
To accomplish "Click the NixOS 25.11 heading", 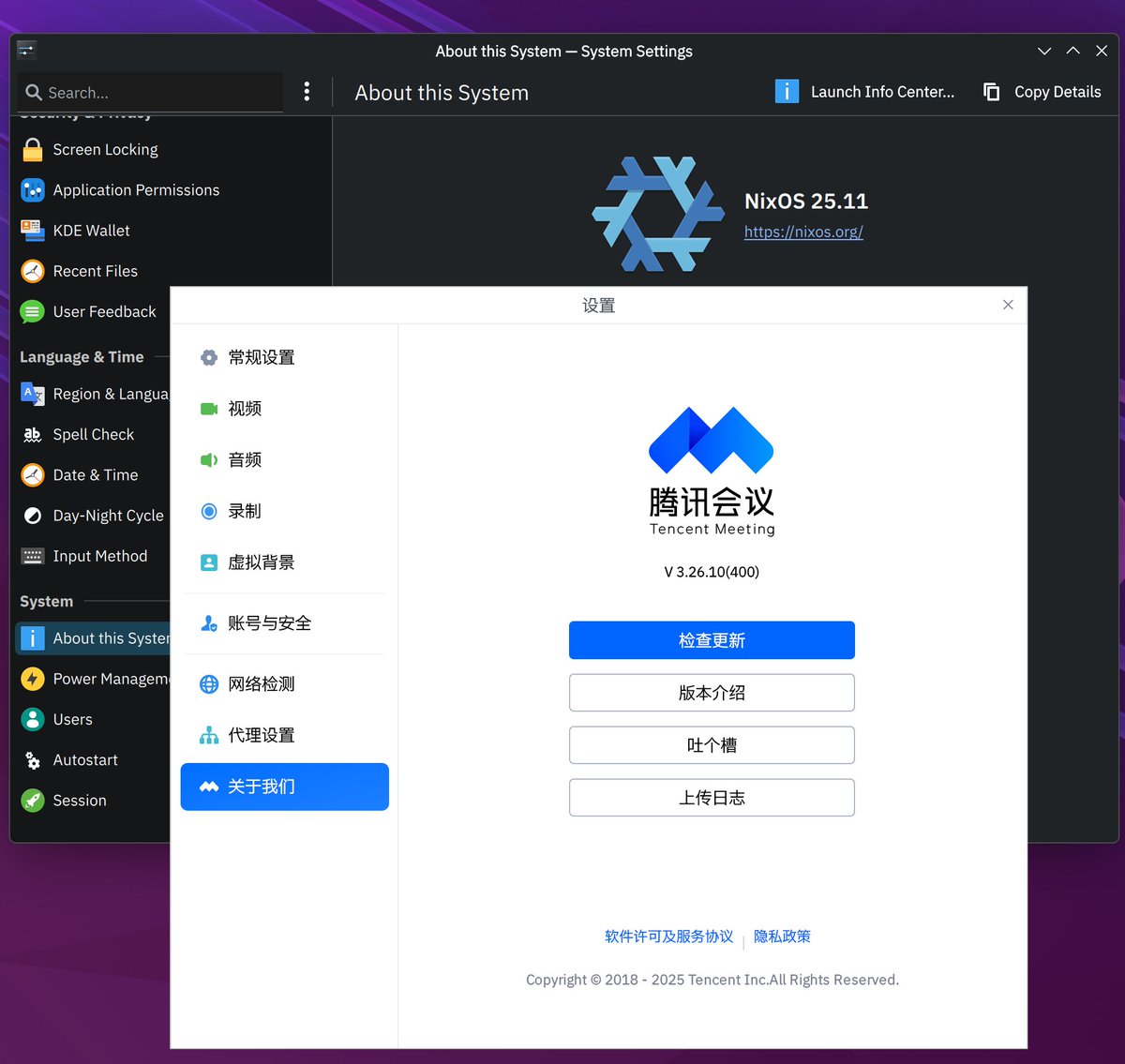I will point(806,202).
